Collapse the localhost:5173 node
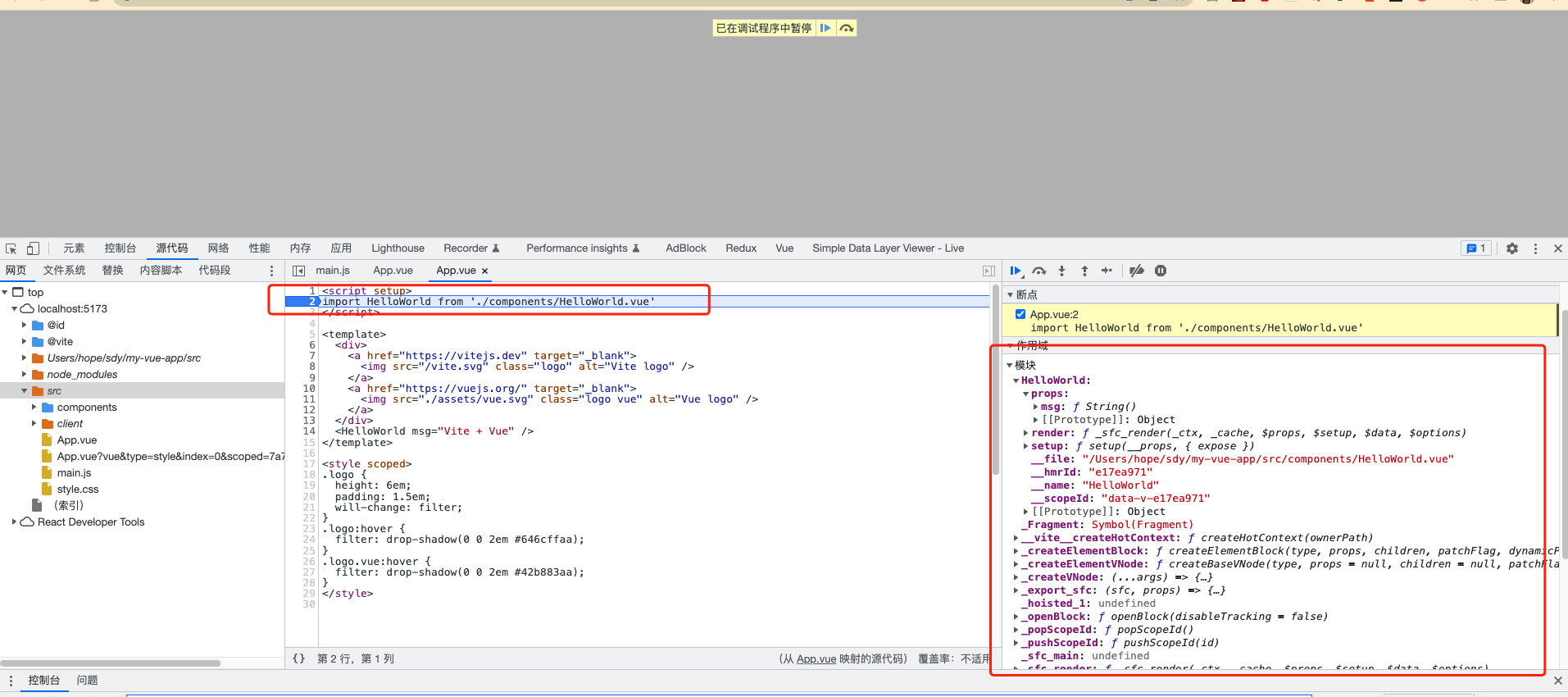The image size is (1568, 697). point(15,308)
